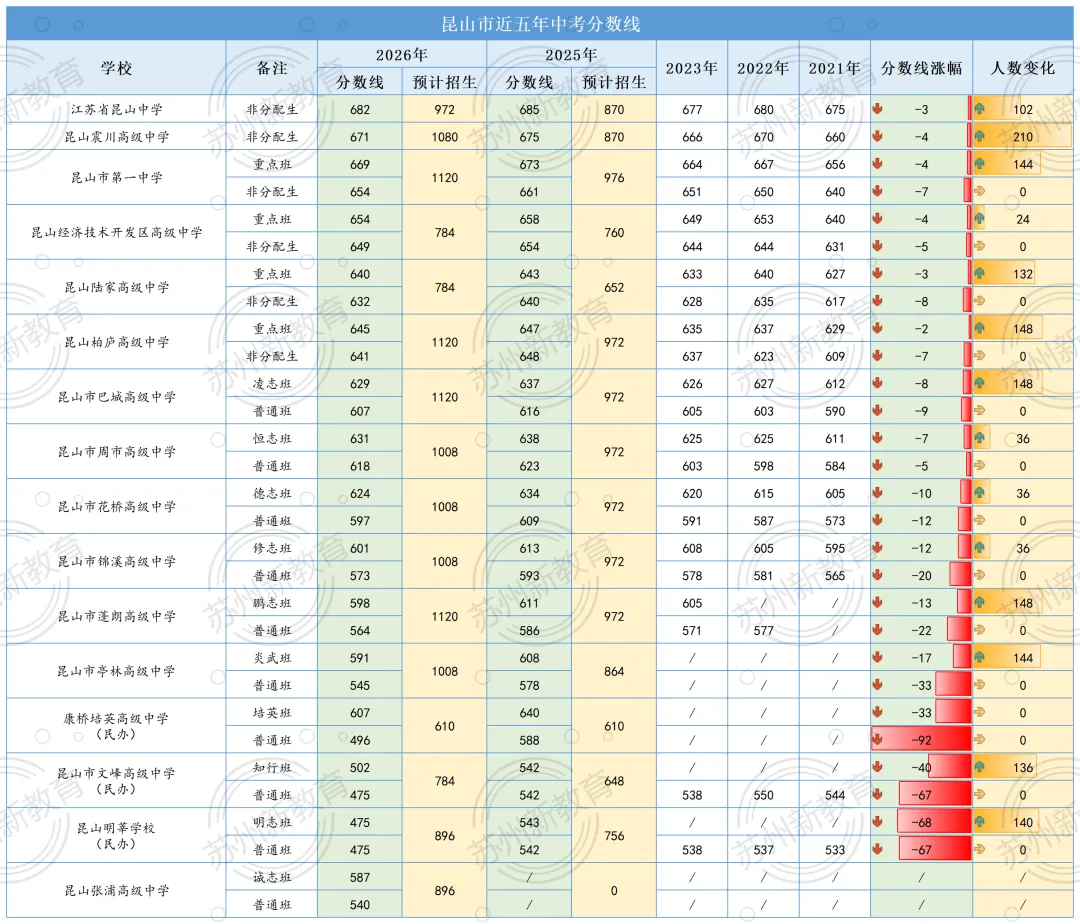
Task: Click the school name 康桥培英高级中学（民办）
Action: [116, 726]
